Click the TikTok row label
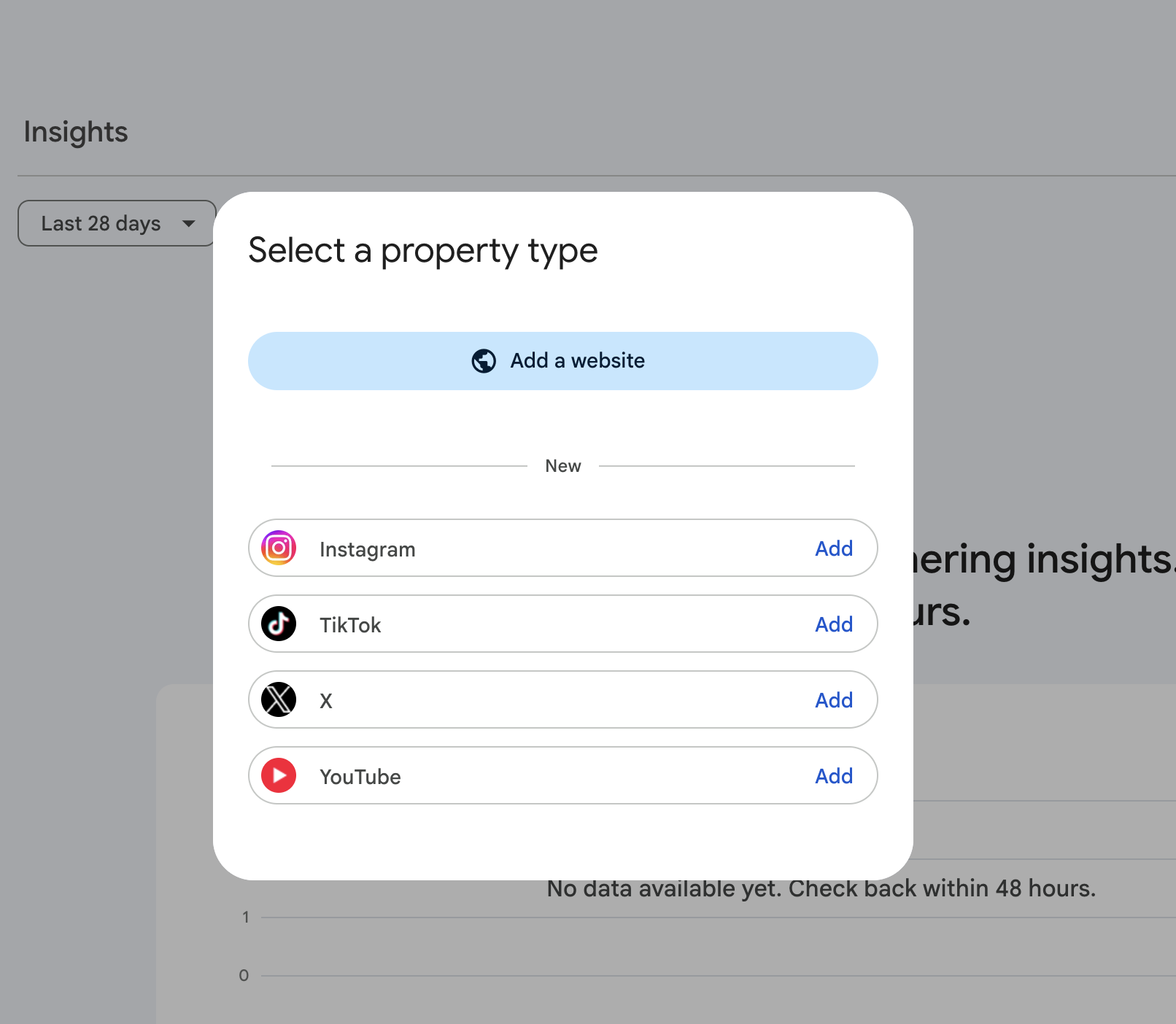The width and height of the screenshot is (1176, 1024). click(350, 625)
